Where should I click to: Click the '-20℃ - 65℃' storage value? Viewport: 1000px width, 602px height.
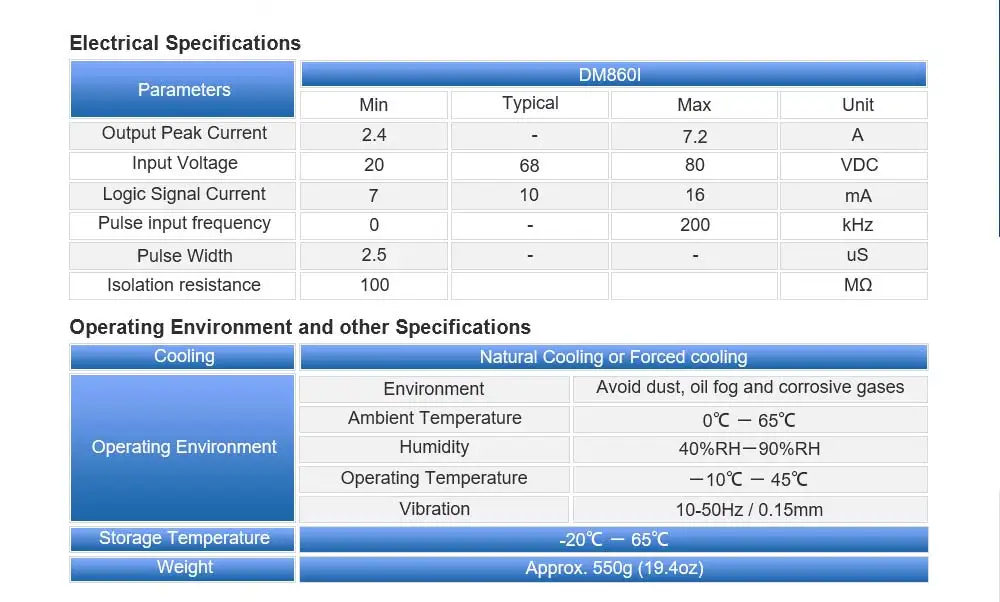614,540
